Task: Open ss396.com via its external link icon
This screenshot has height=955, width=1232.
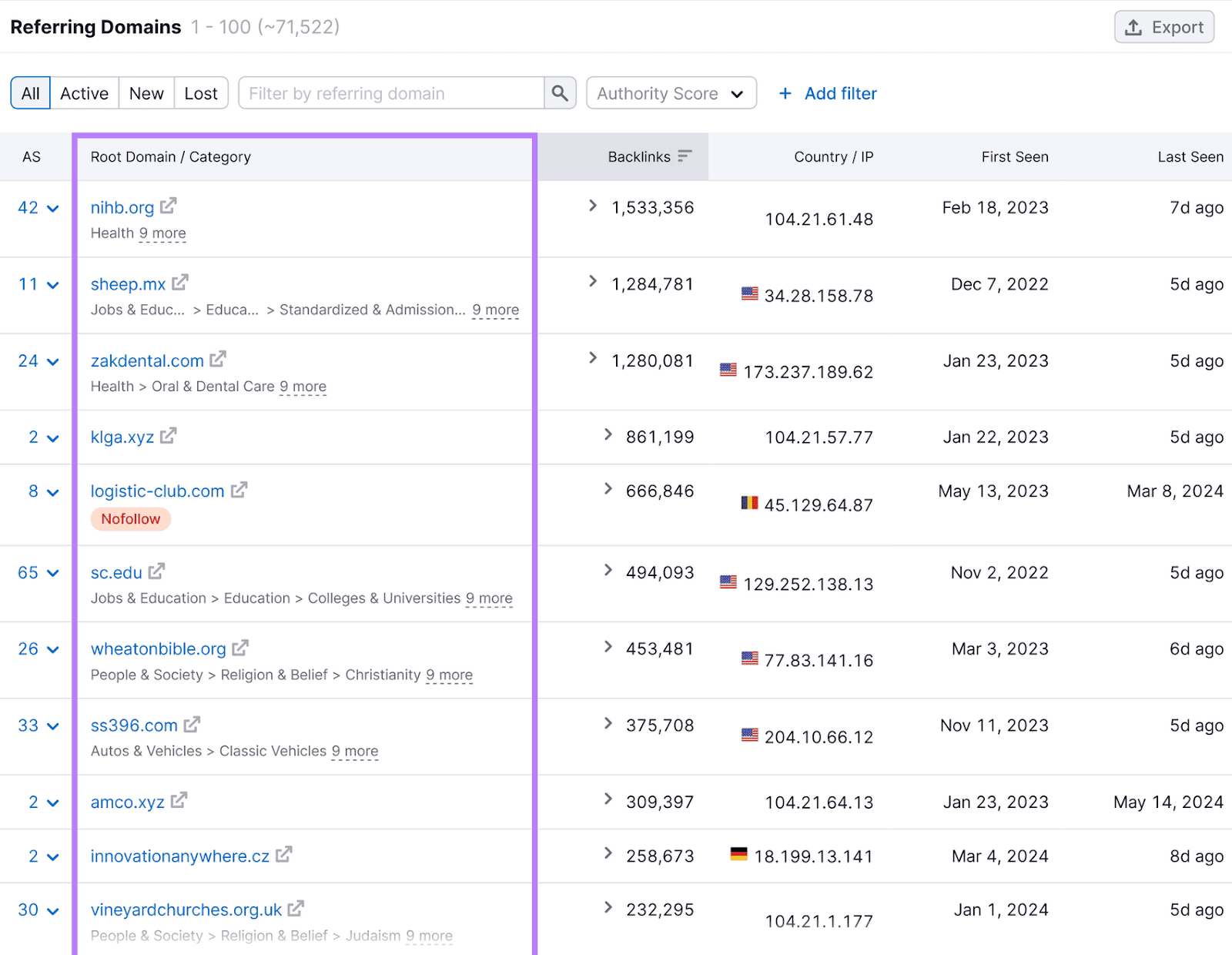Action: 191,724
